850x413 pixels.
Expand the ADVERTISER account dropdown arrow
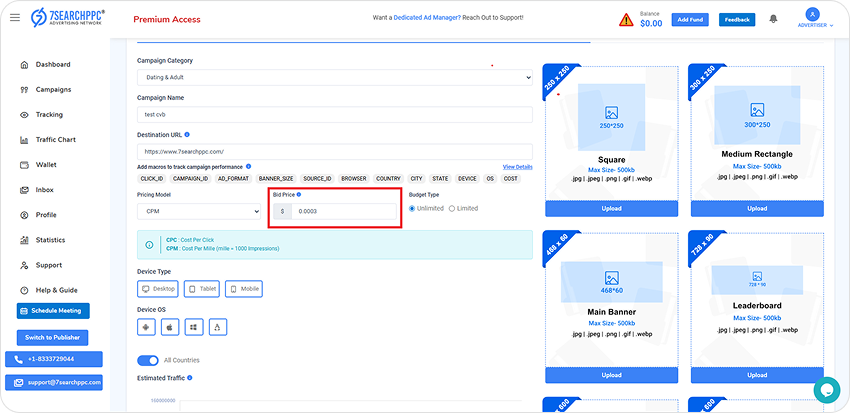click(x=831, y=25)
